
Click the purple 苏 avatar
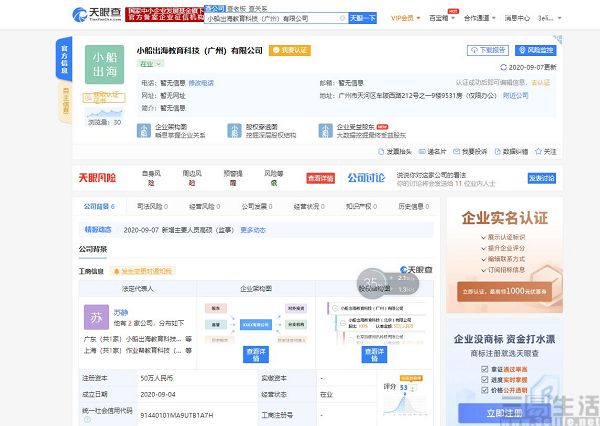(x=96, y=317)
